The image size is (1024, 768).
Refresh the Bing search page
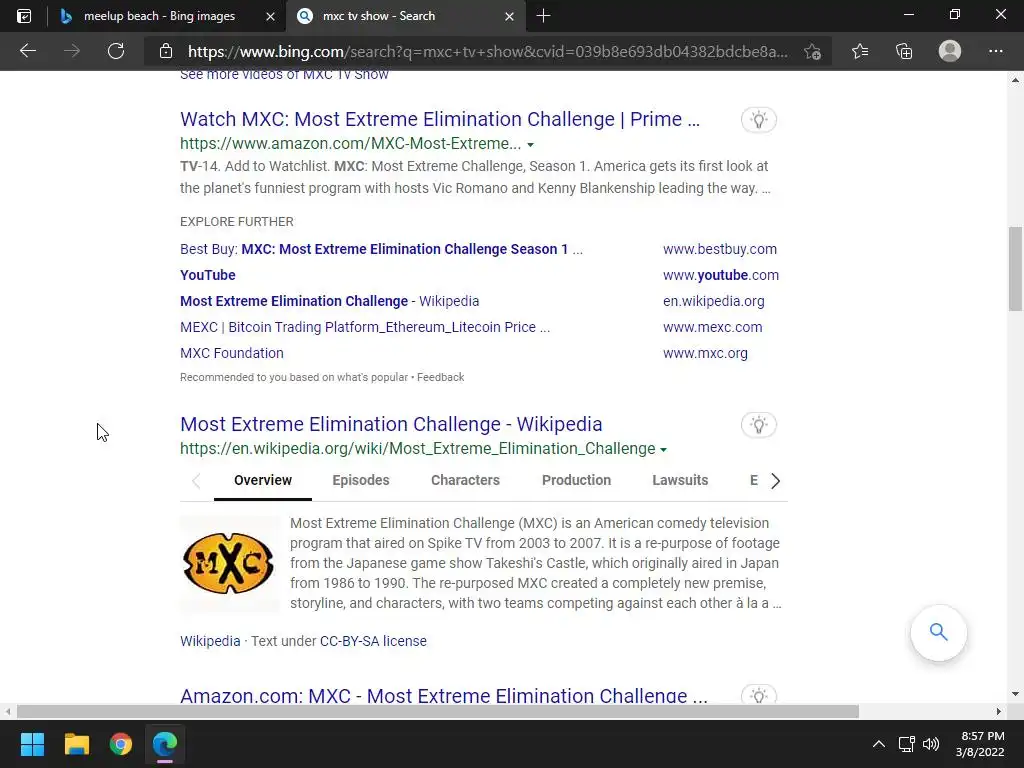click(x=116, y=51)
